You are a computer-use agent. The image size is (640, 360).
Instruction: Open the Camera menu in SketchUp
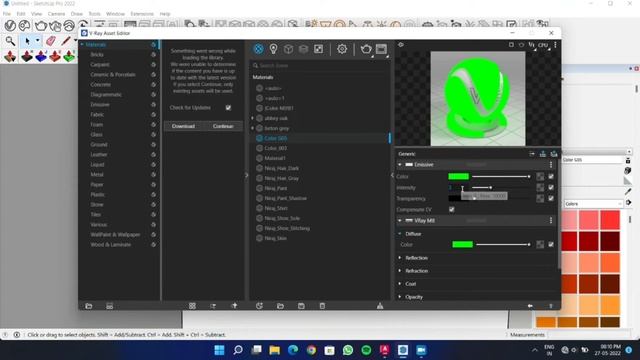[56, 14]
